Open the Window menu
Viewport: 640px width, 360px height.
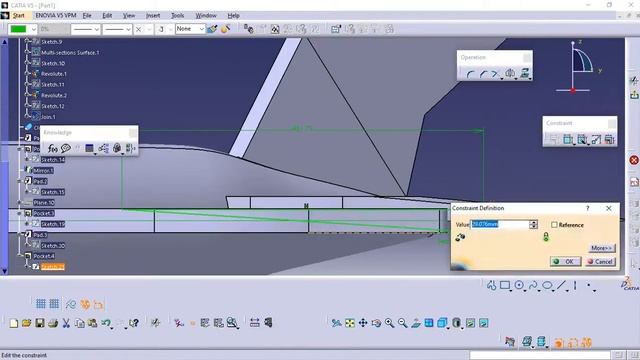point(206,16)
